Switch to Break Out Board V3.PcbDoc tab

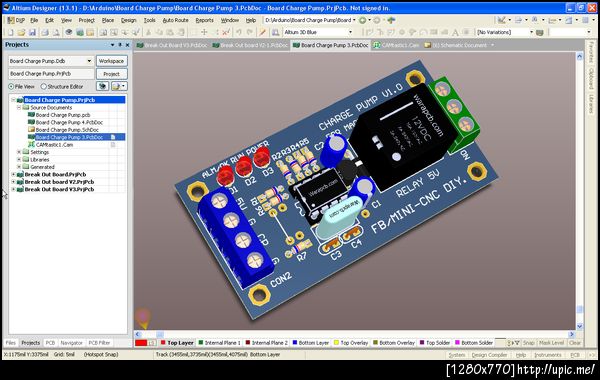click(172, 45)
